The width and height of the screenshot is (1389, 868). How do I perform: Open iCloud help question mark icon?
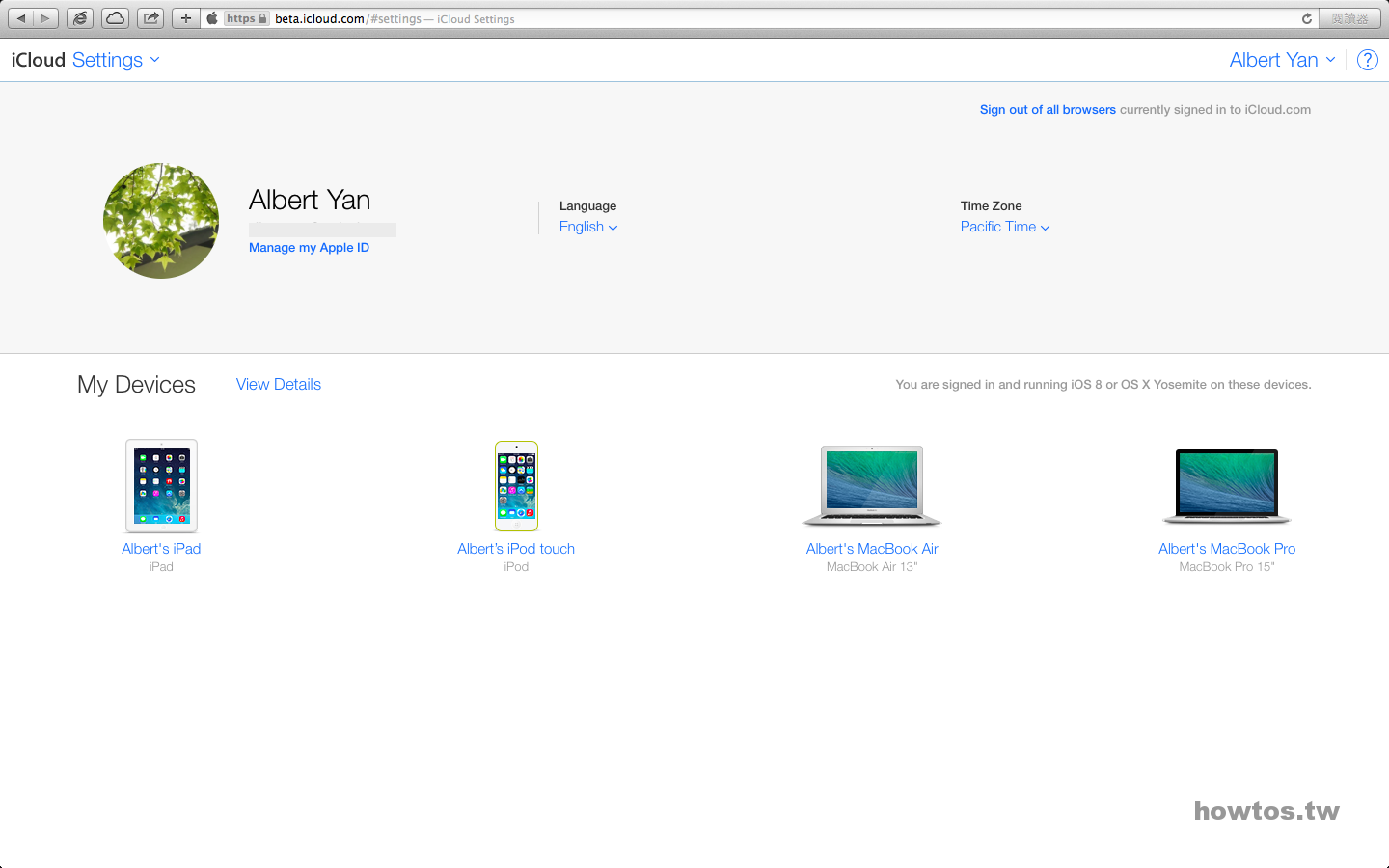(1367, 60)
